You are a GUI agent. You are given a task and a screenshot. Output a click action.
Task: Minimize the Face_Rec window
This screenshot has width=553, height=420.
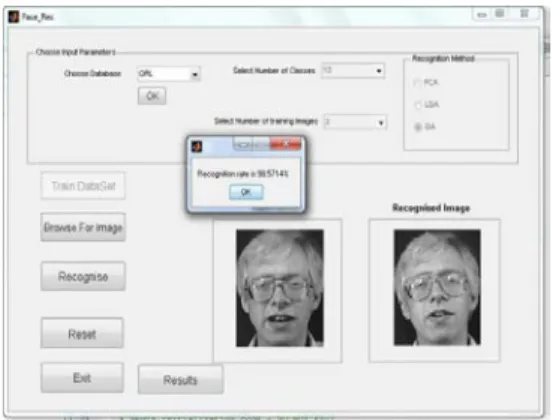point(482,14)
